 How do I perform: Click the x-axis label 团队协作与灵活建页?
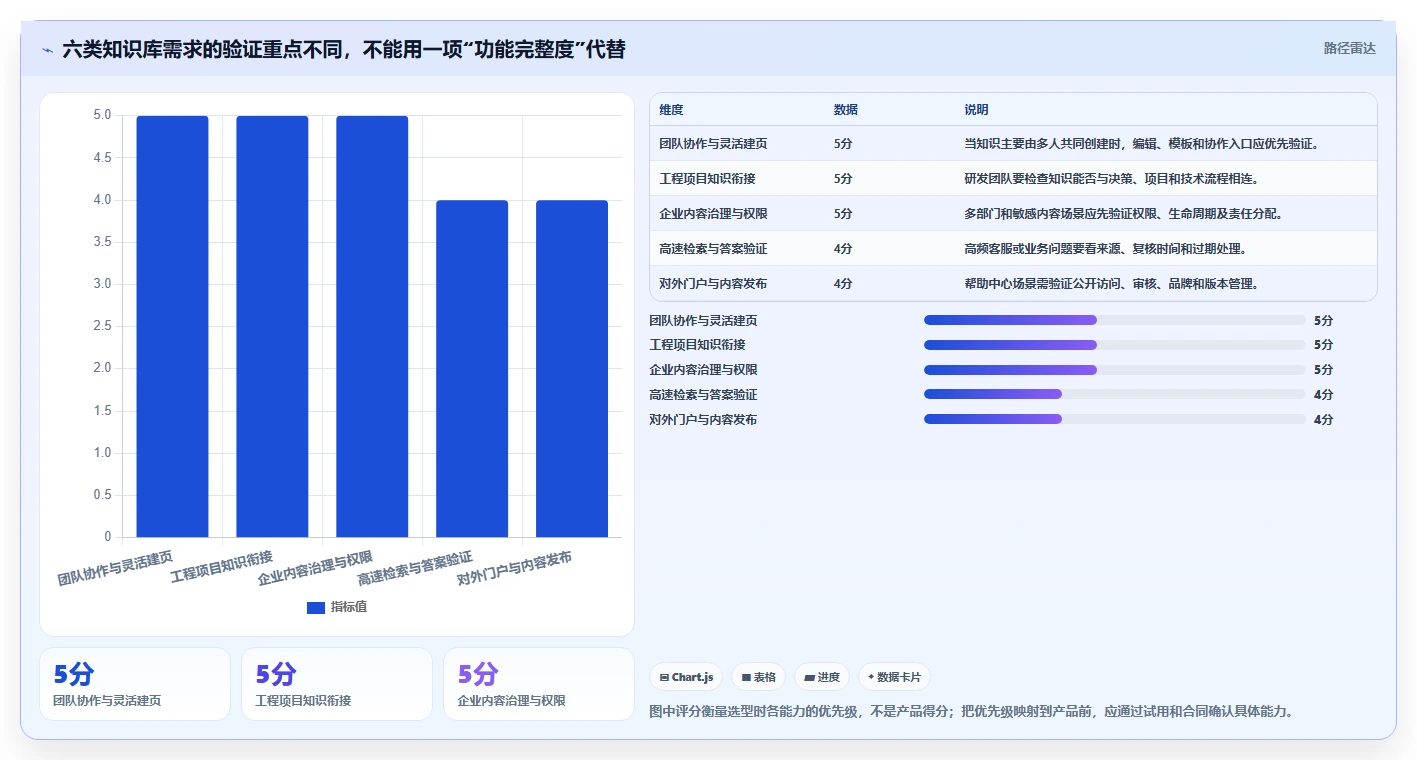[115, 568]
